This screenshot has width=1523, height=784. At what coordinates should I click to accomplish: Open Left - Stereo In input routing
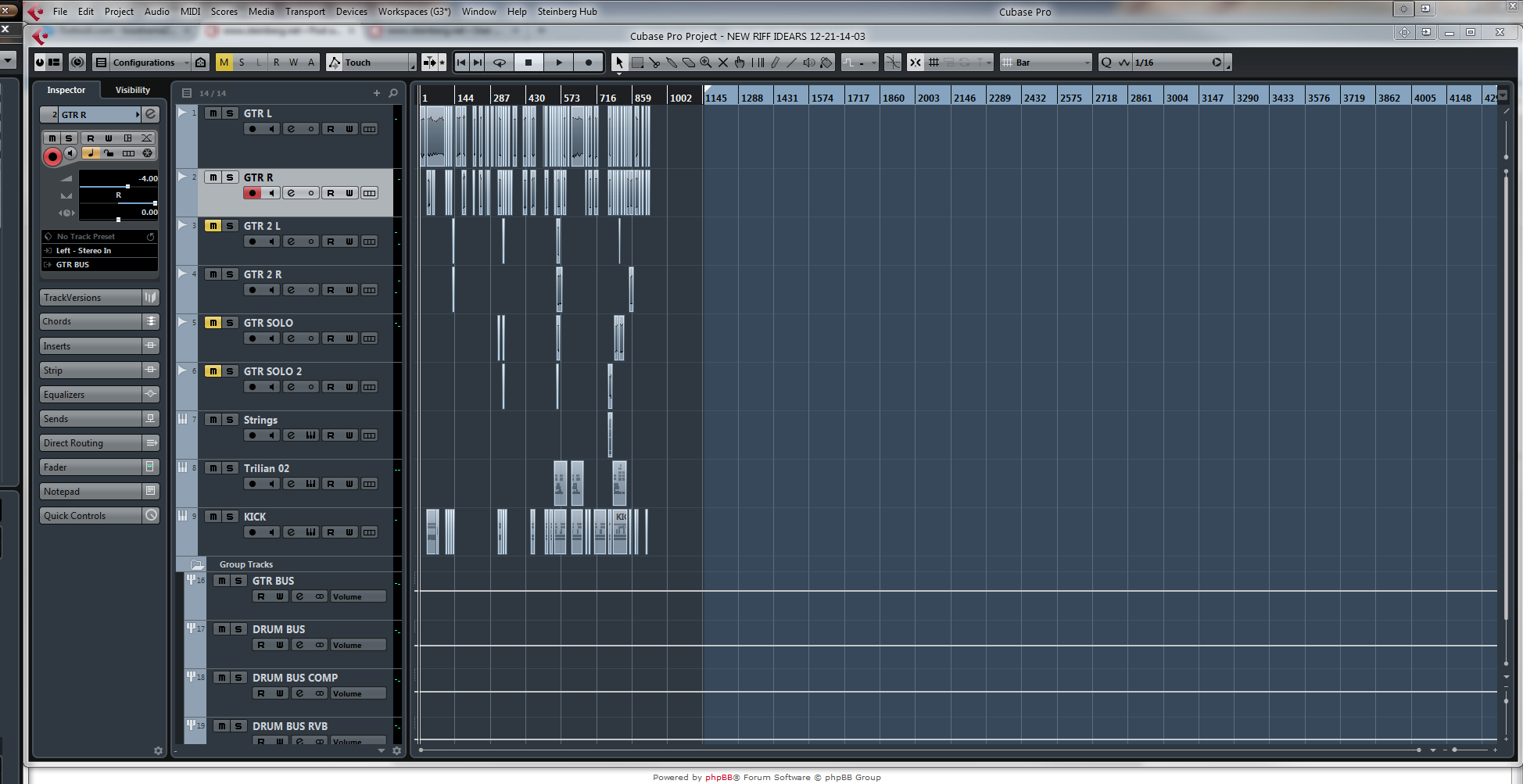pos(99,251)
